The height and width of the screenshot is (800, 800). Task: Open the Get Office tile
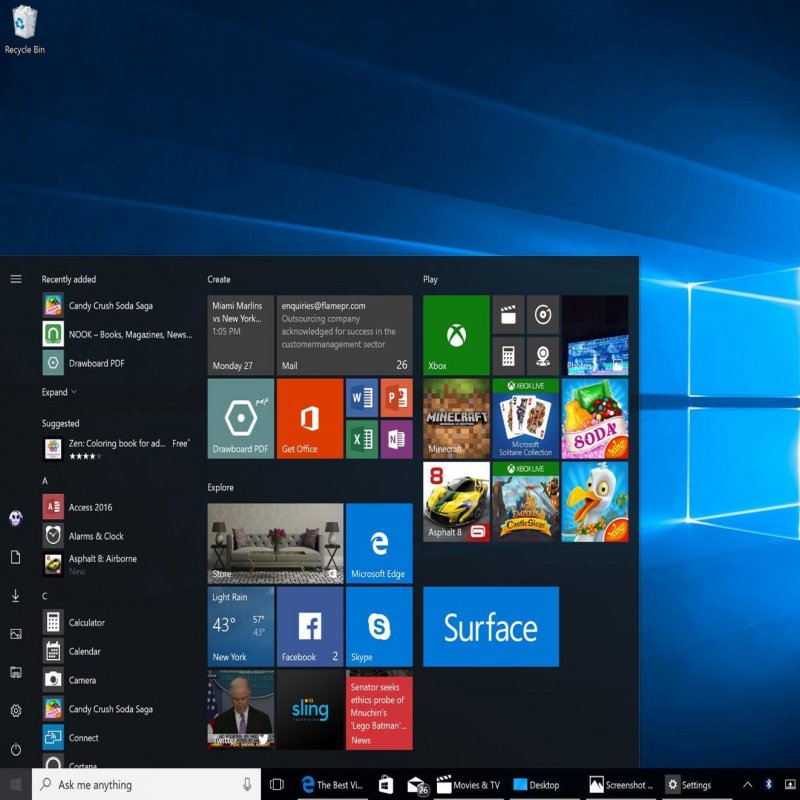[310, 418]
